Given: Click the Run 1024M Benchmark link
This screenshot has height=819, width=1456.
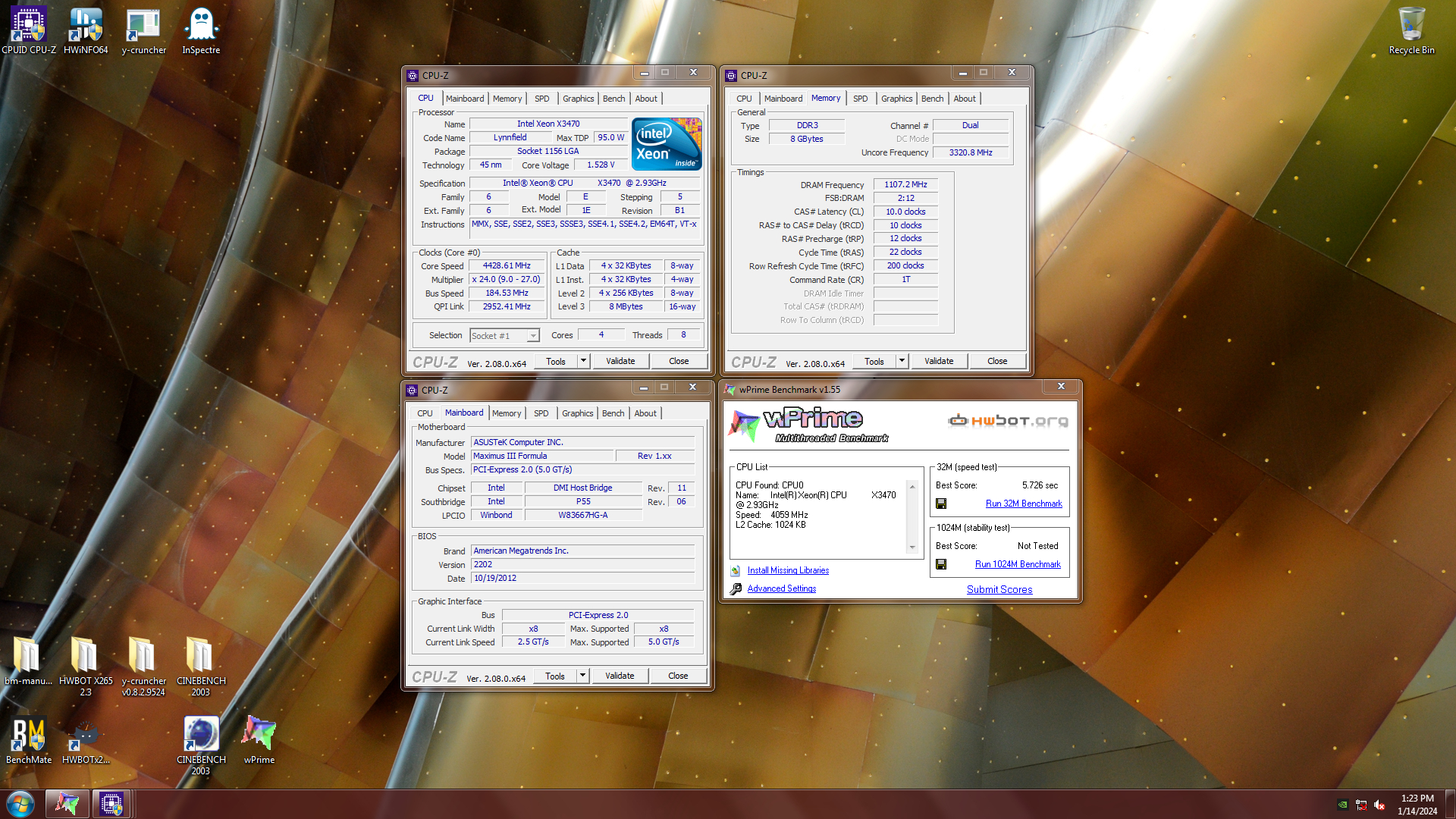Looking at the screenshot, I should [x=1018, y=564].
